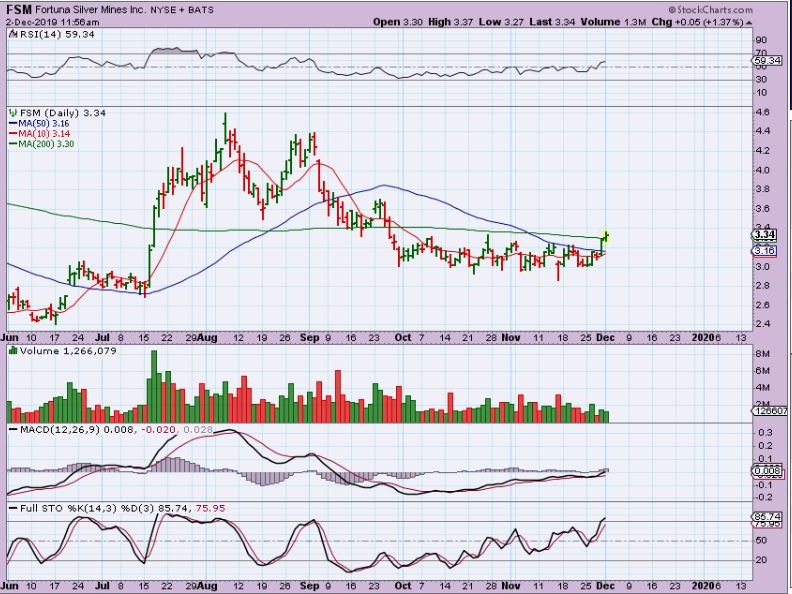The image size is (792, 594).
Task: Click the Volume 1.3M header value
Action: click(612, 22)
